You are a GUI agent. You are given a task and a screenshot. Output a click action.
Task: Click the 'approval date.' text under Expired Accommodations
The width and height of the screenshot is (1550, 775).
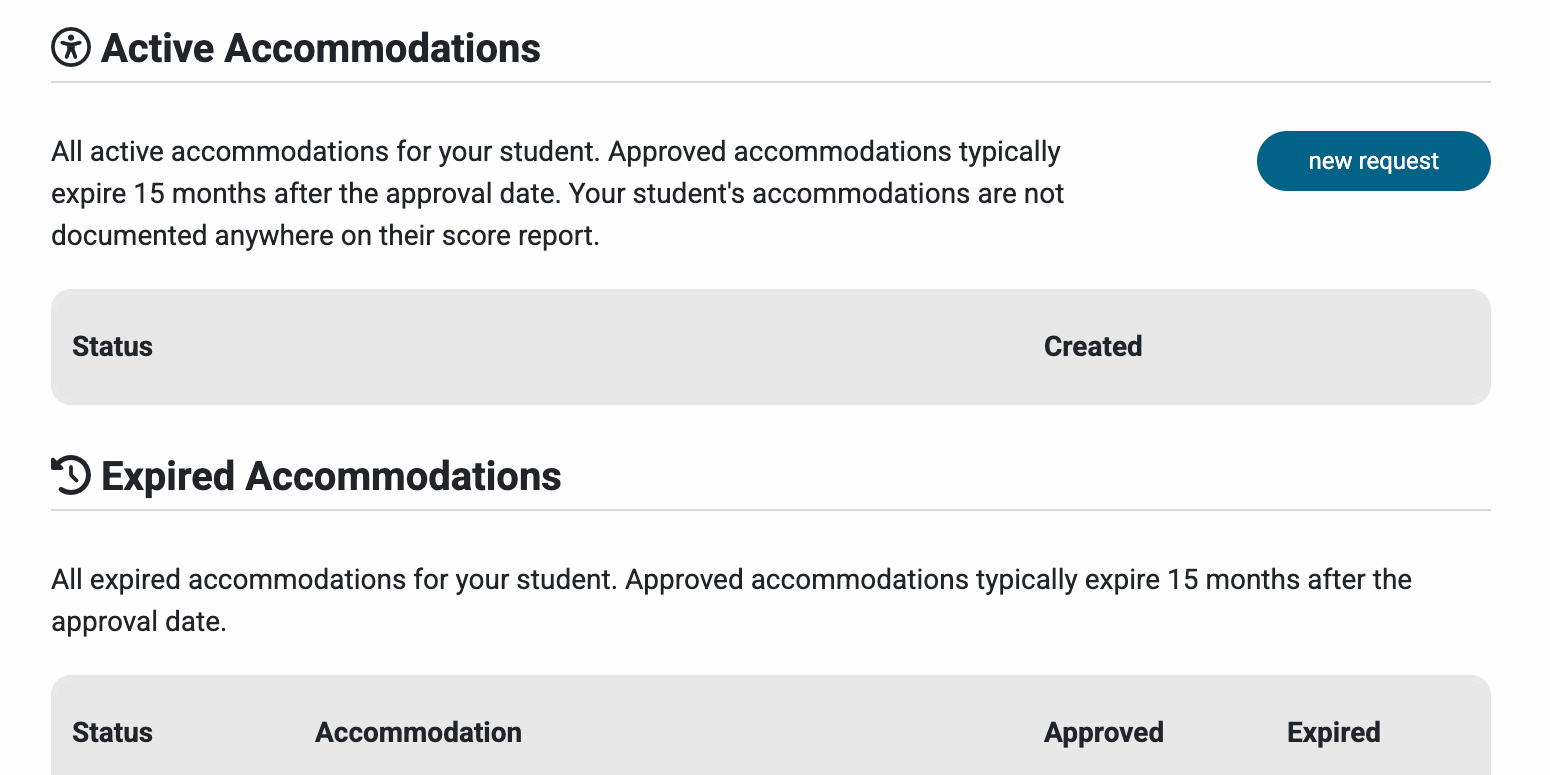point(139,622)
